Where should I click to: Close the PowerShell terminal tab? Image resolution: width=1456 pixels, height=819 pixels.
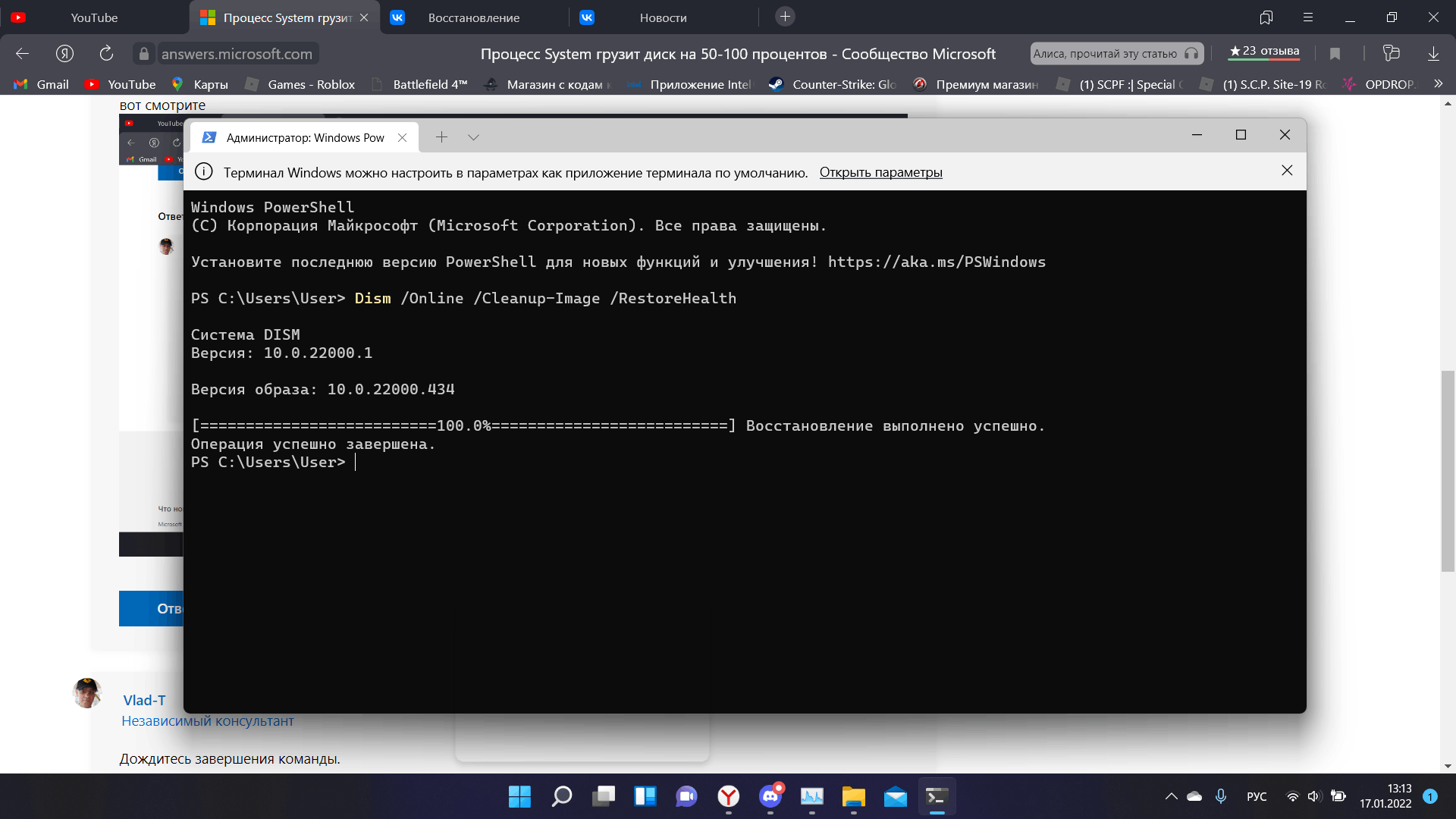coord(403,137)
